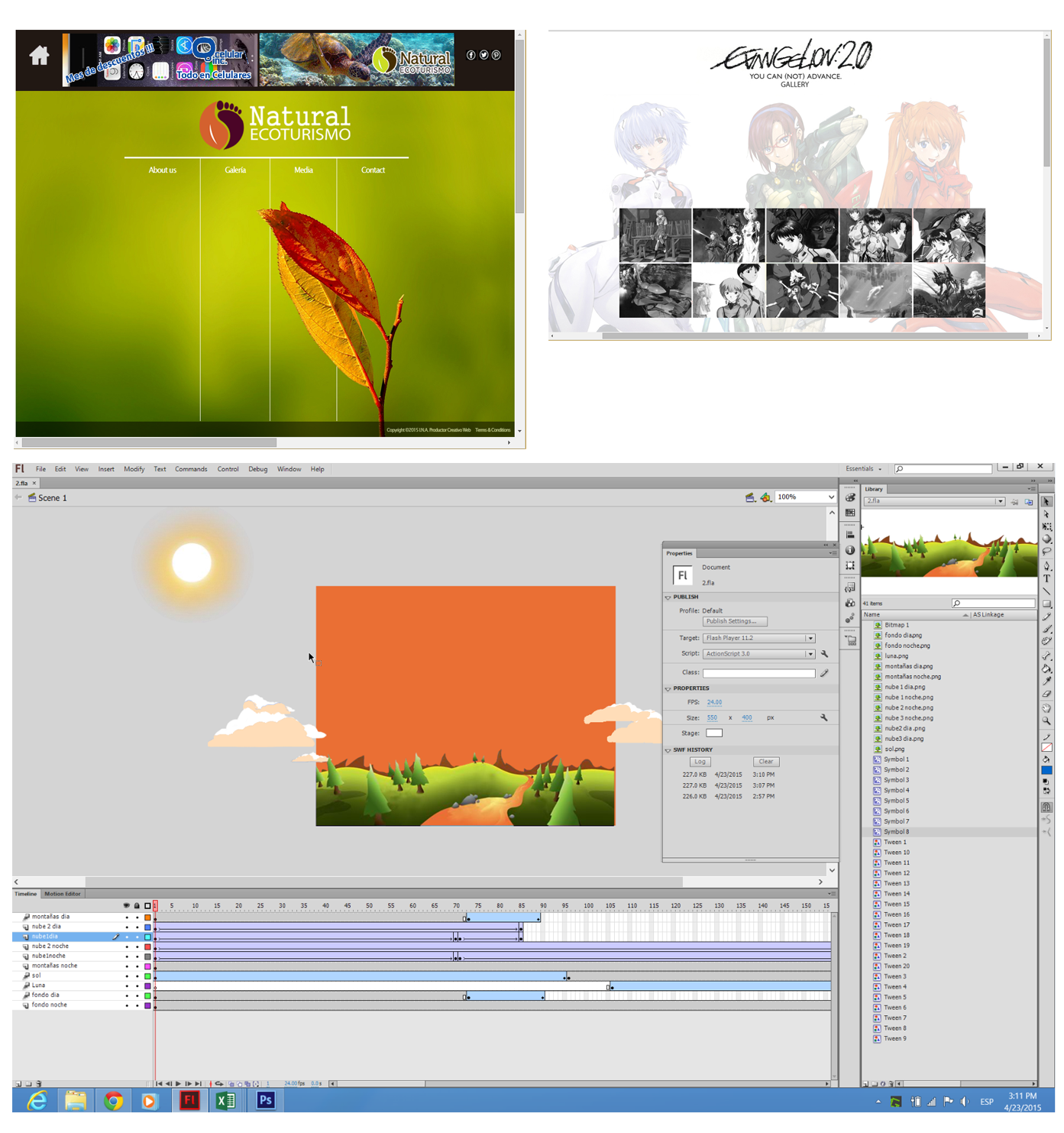Toggle outline square of nube 2 noche layer
The width and height of the screenshot is (1064, 1133).
(x=147, y=947)
